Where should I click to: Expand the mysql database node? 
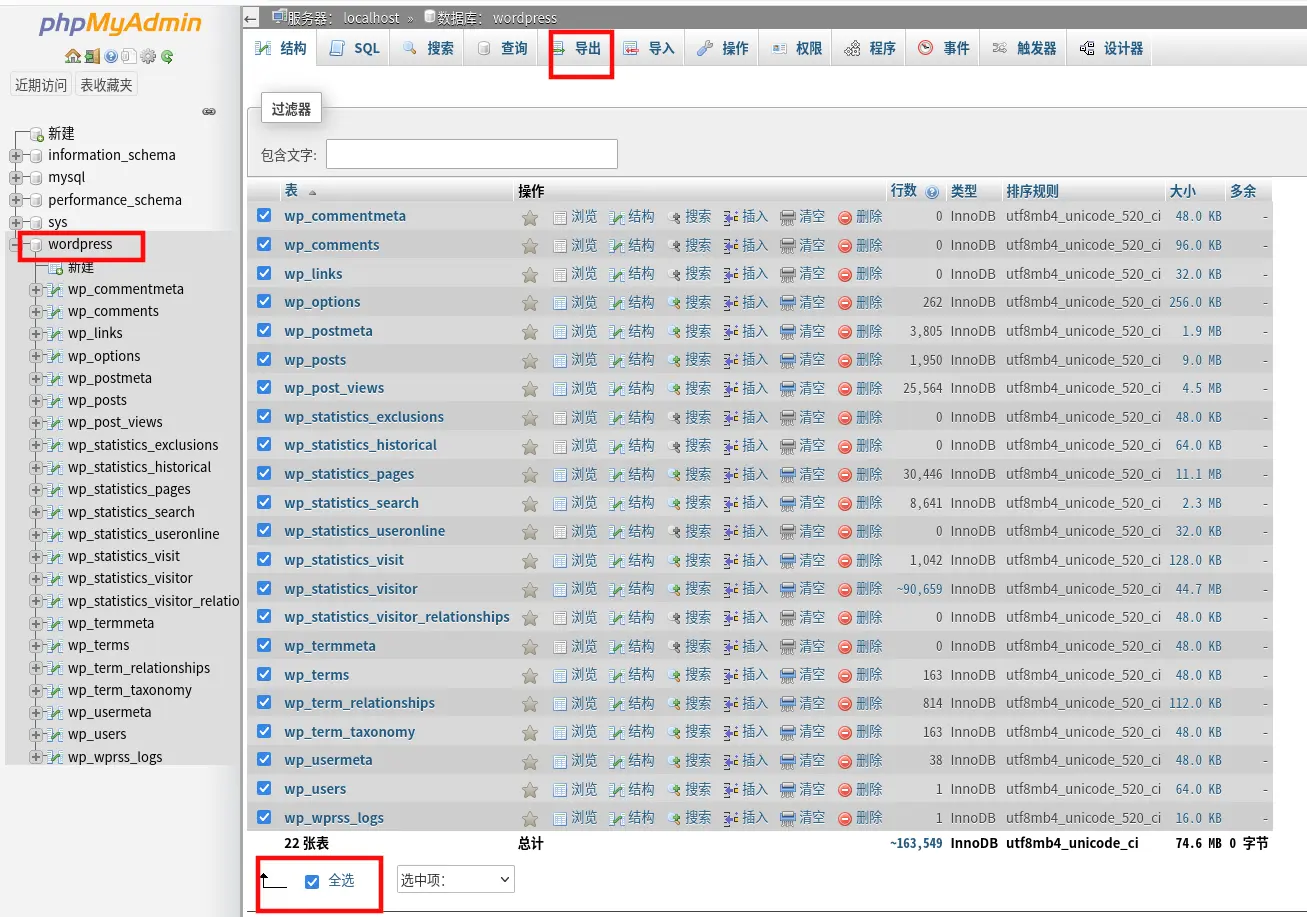(x=16, y=177)
